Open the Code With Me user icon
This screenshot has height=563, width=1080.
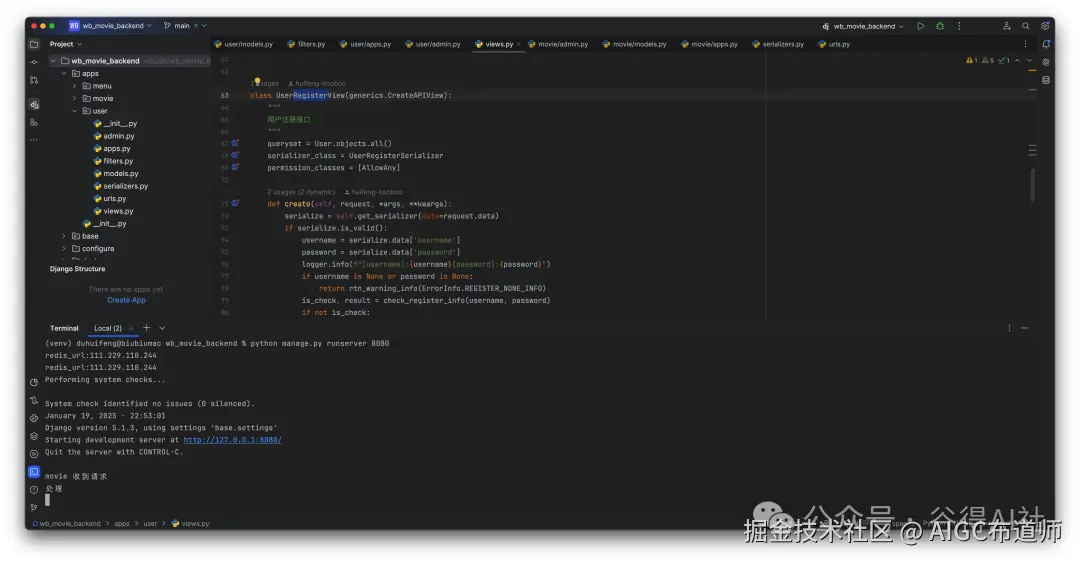click(1006, 26)
